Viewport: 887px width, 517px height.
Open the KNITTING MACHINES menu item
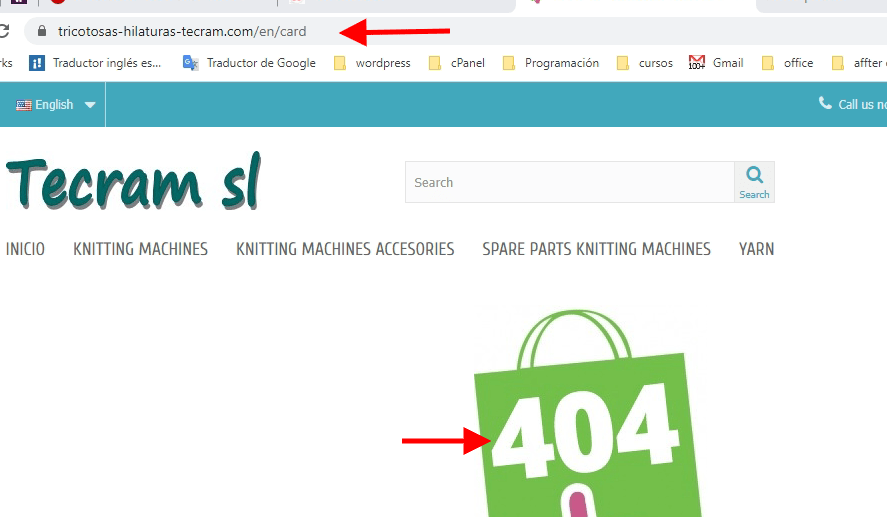point(140,249)
